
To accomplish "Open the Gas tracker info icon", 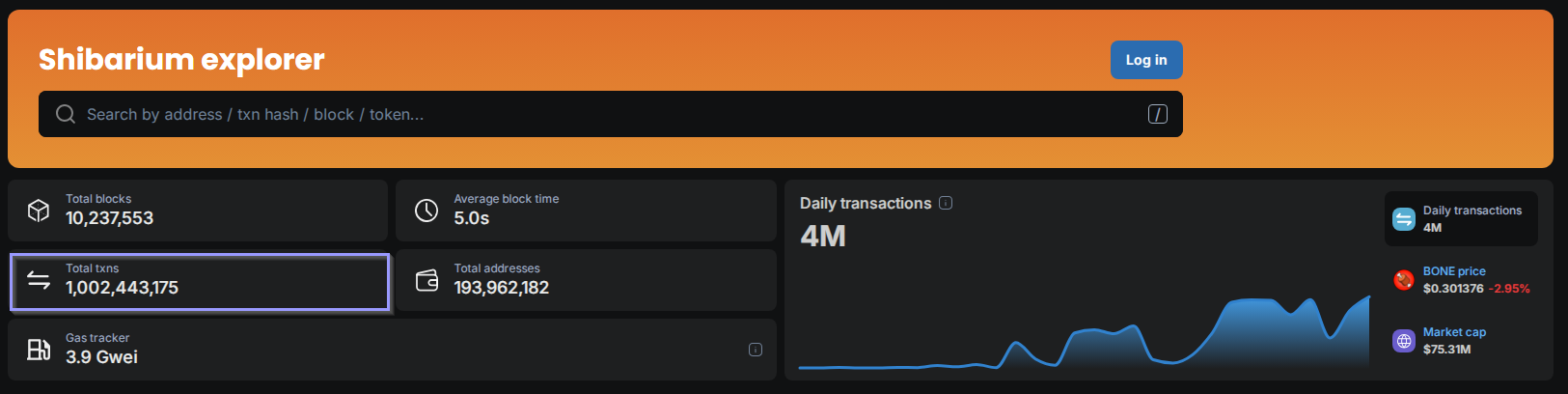I will point(756,350).
